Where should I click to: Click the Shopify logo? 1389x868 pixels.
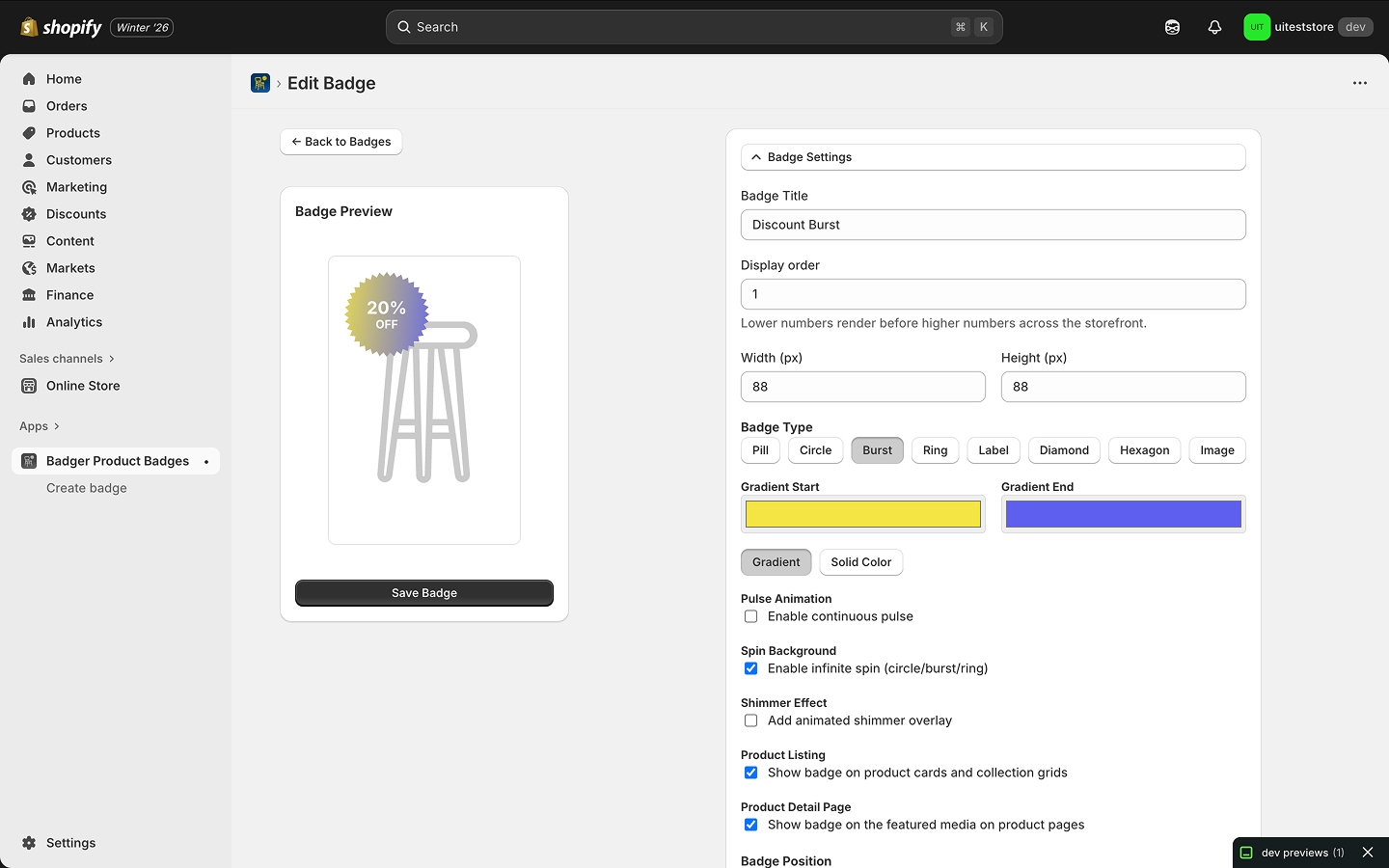pos(28,27)
